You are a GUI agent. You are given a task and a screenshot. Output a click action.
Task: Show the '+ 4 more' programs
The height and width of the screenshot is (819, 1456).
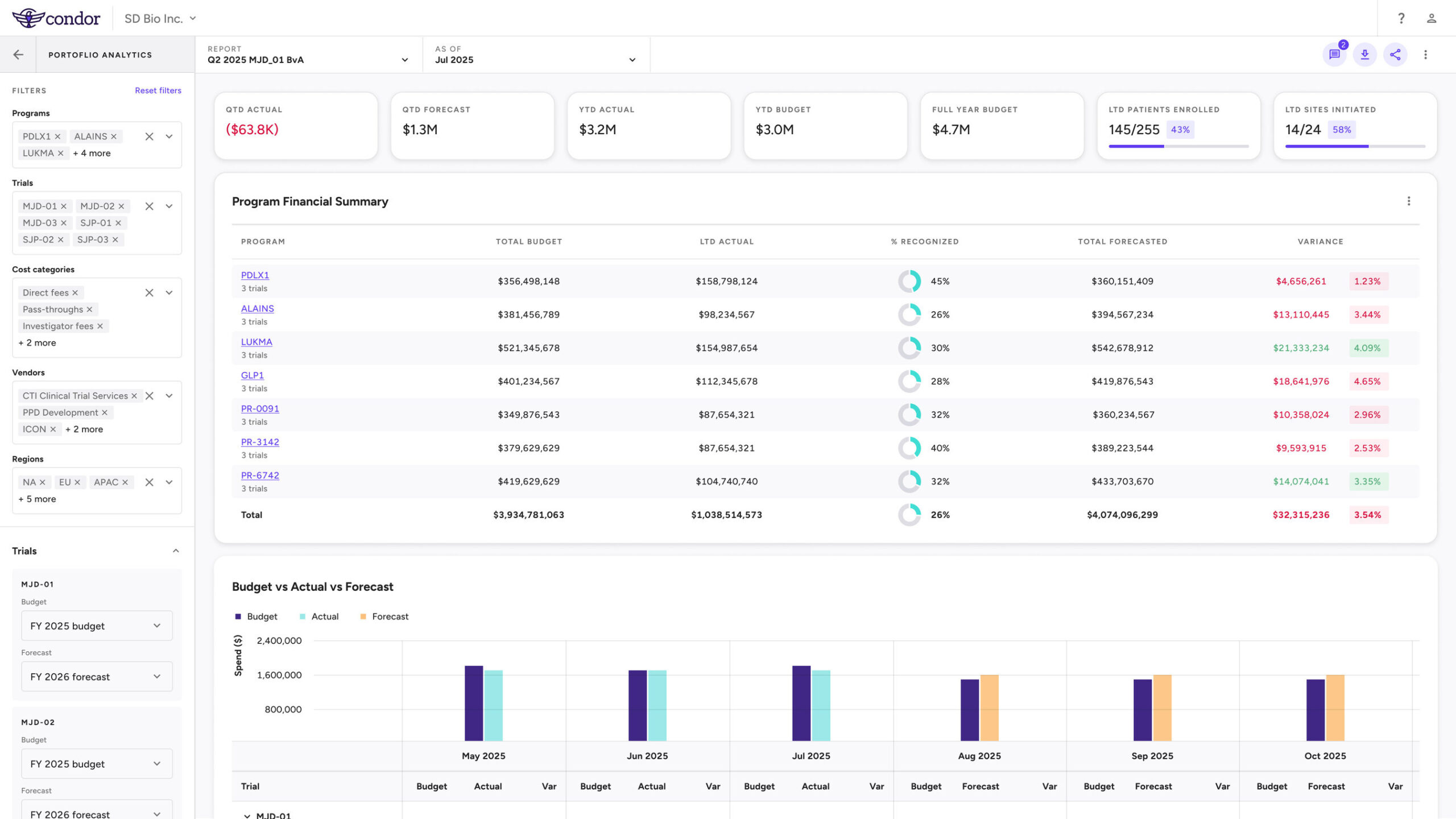tap(92, 153)
